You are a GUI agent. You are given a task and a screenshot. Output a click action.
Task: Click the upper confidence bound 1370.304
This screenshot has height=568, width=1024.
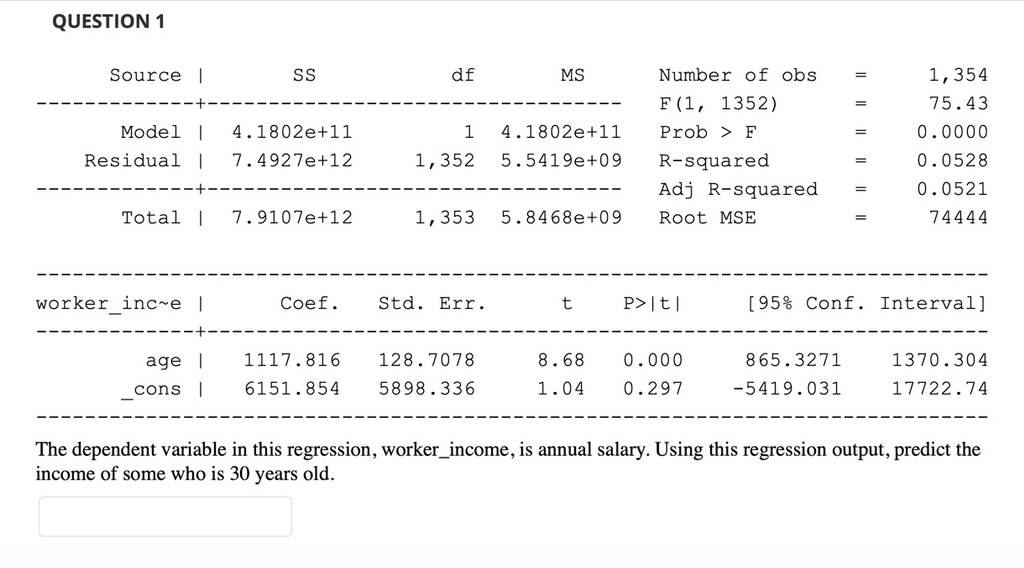pos(940,360)
